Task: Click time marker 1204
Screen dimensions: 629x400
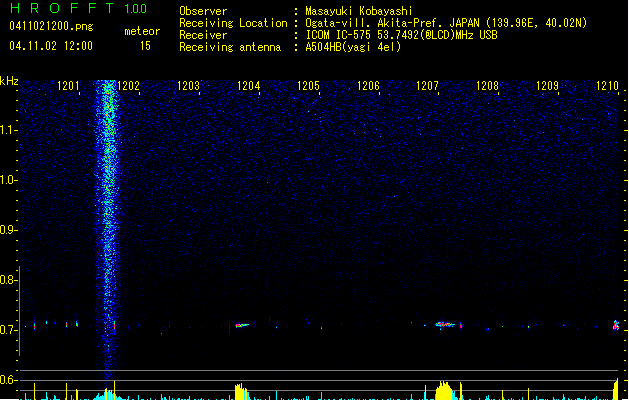Action: point(248,85)
